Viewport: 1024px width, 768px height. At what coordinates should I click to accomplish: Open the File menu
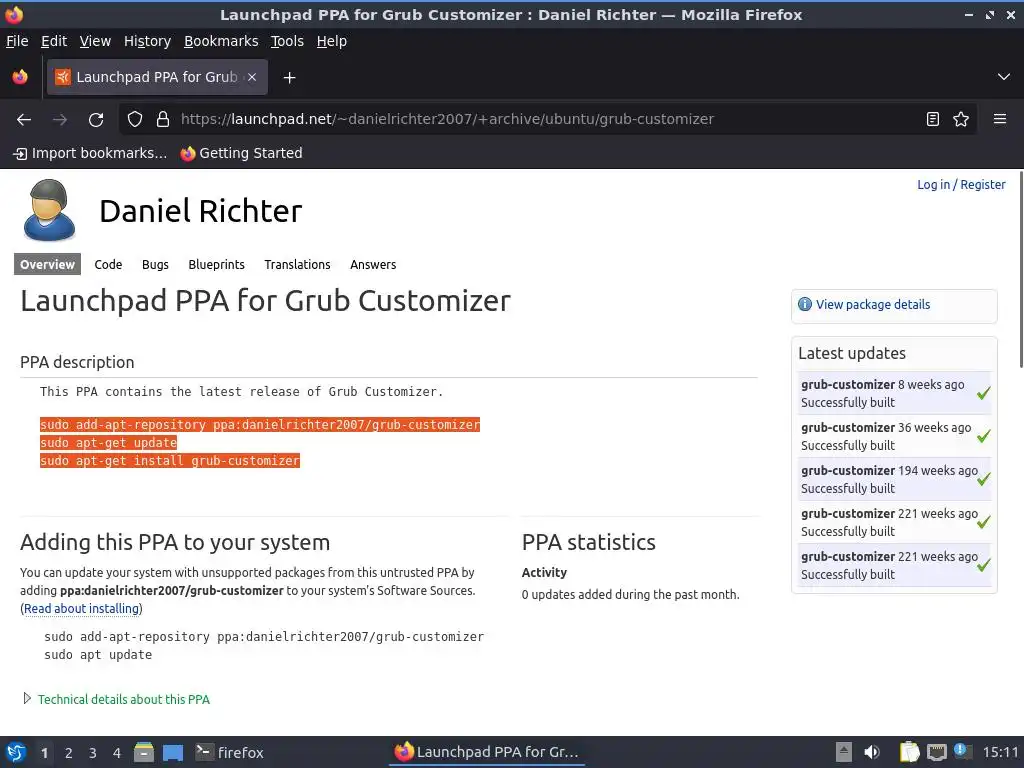[17, 41]
